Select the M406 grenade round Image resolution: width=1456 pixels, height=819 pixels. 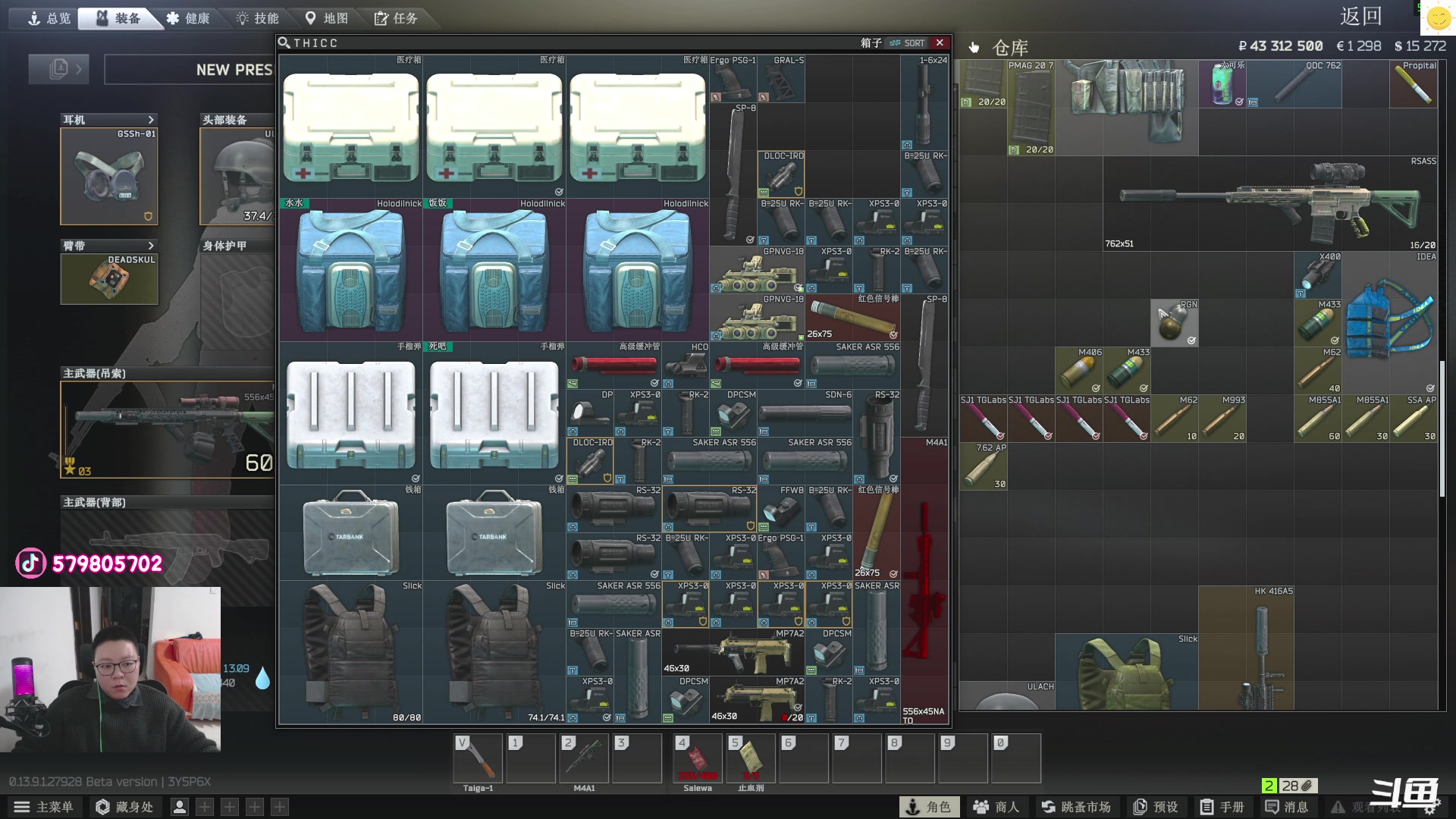tap(1078, 370)
